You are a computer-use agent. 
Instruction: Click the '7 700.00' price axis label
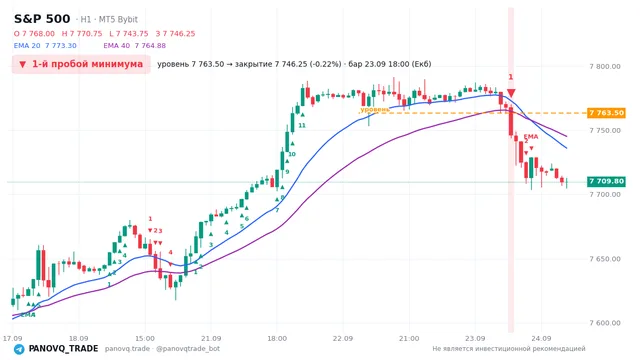pyautogui.click(x=605, y=195)
